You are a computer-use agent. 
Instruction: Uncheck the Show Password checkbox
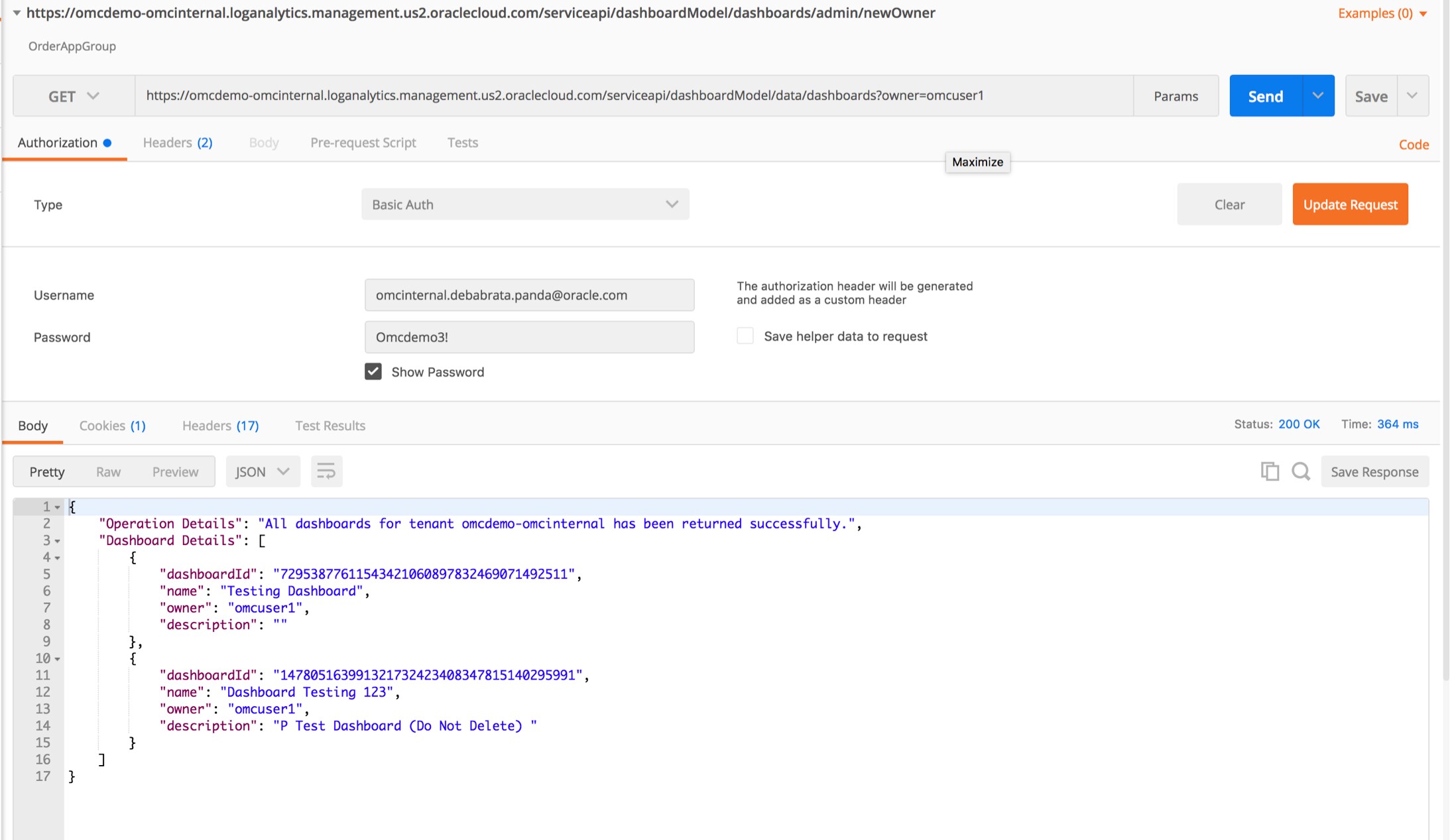pos(373,371)
